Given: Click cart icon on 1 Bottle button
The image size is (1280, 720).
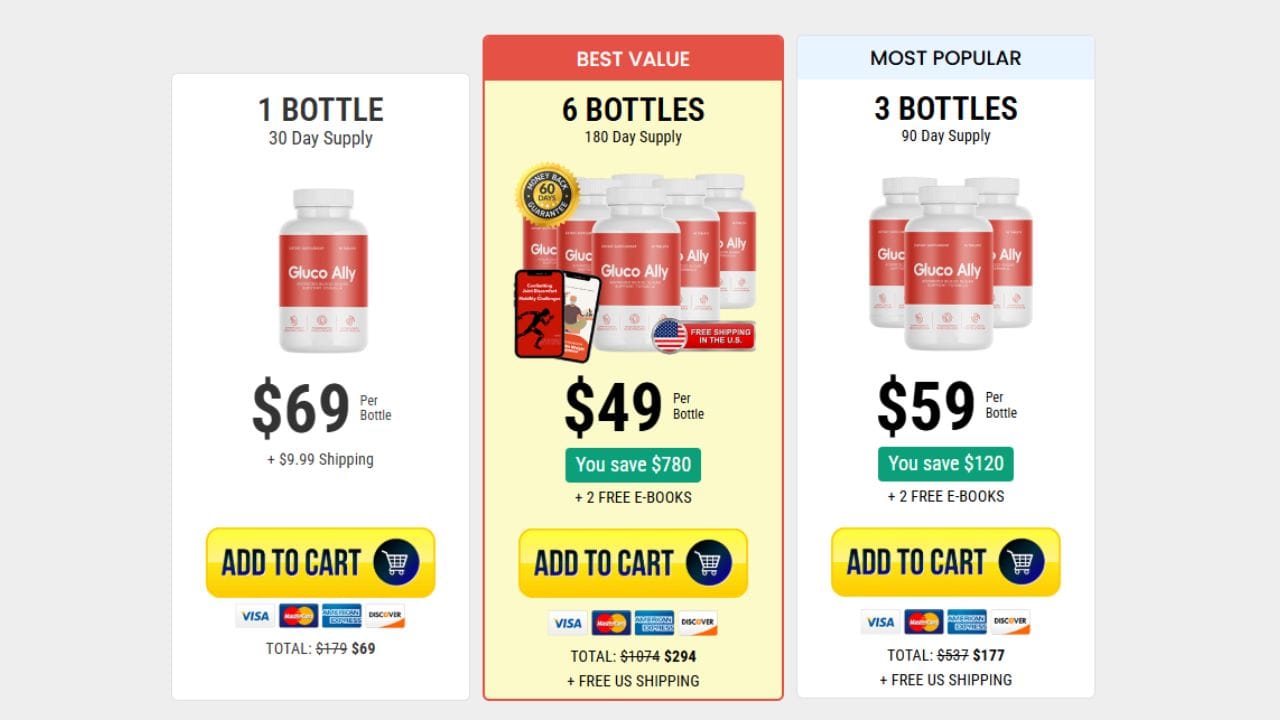Looking at the screenshot, I should click(x=396, y=563).
